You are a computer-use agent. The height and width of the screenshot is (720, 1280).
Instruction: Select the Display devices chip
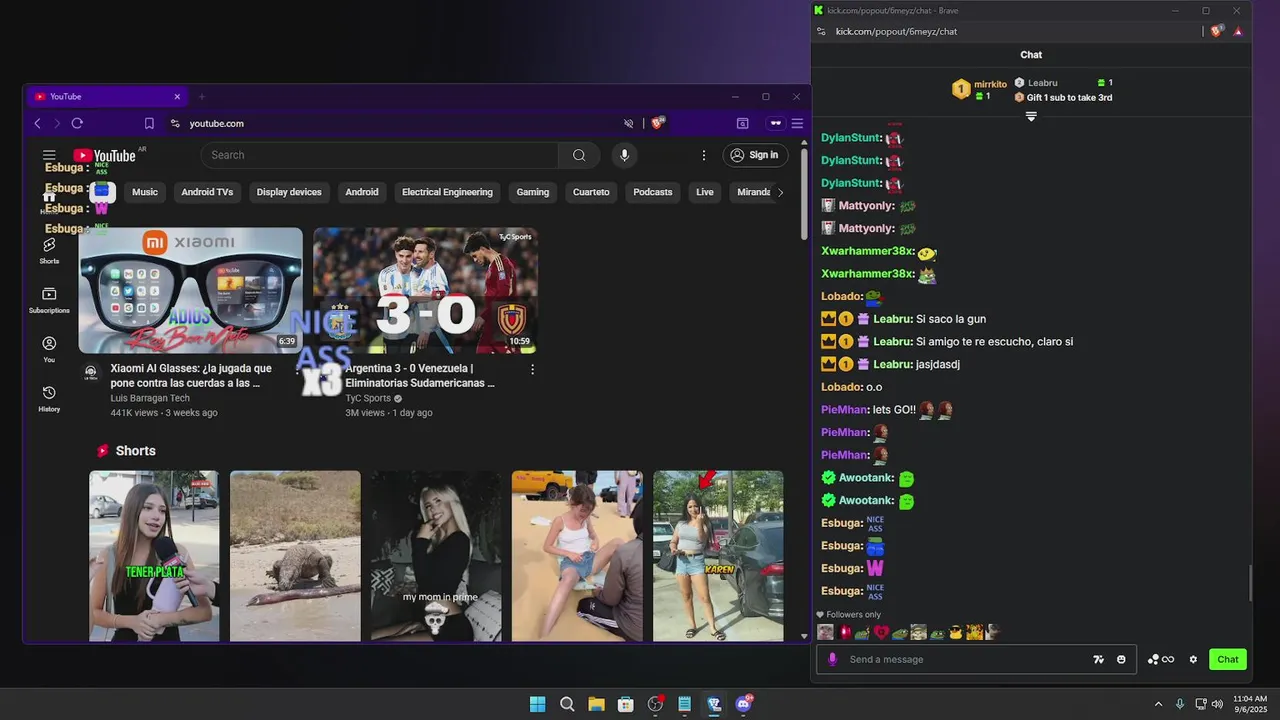[289, 192]
